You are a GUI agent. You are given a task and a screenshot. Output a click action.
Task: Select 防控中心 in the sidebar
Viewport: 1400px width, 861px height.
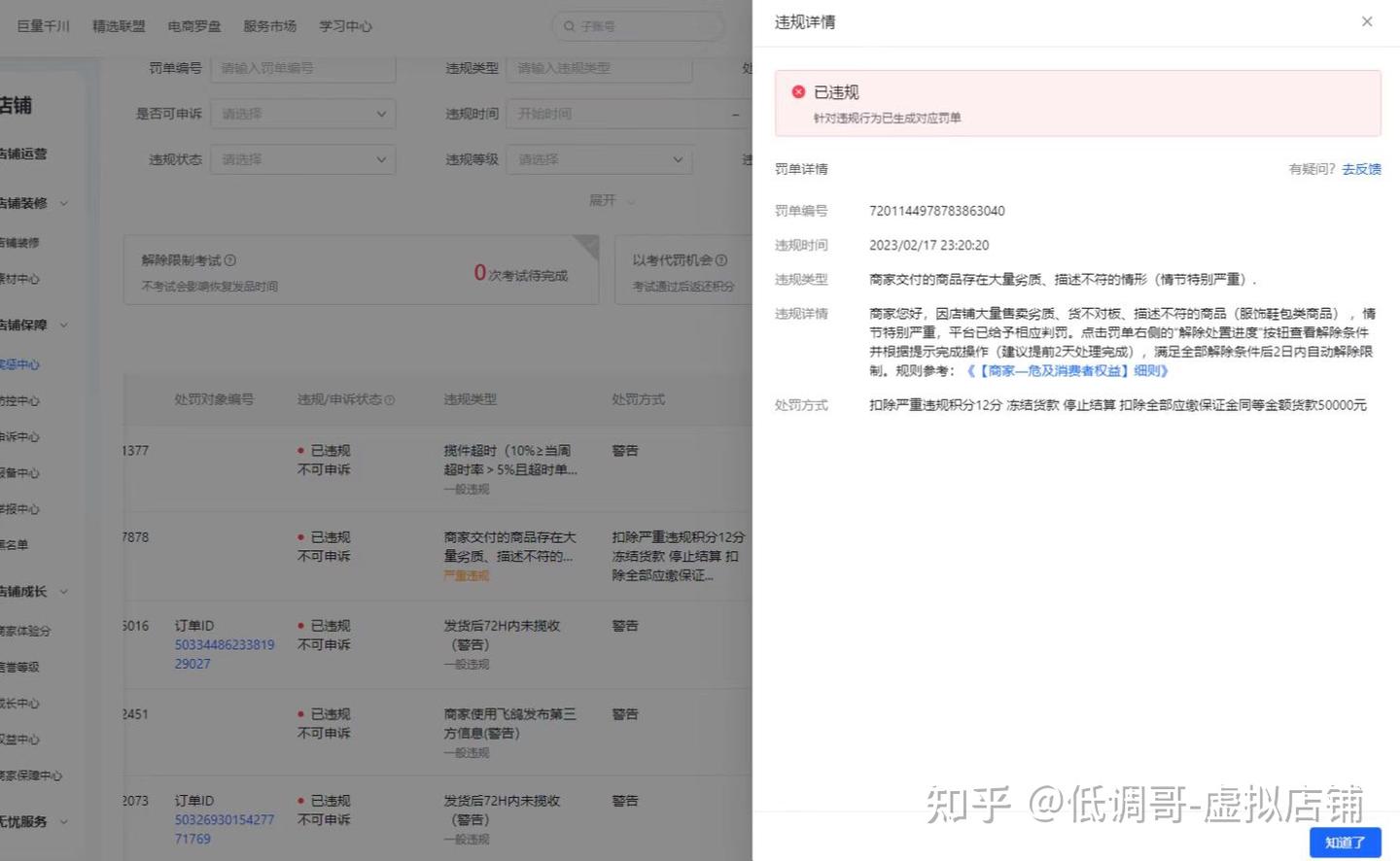pos(19,400)
